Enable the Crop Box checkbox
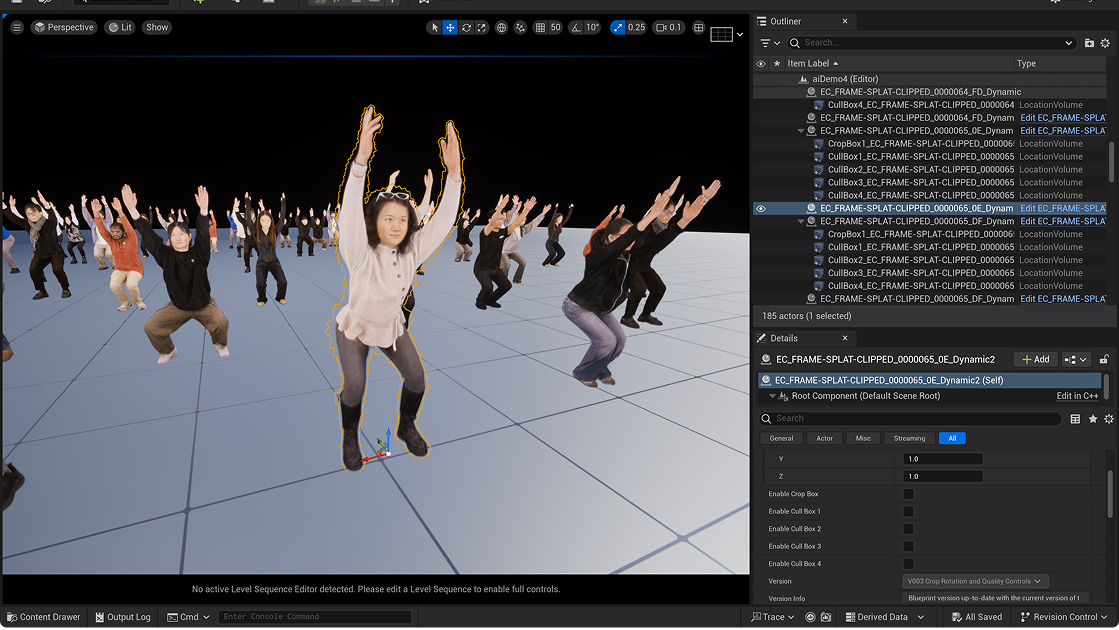This screenshot has width=1119, height=630. [908, 494]
